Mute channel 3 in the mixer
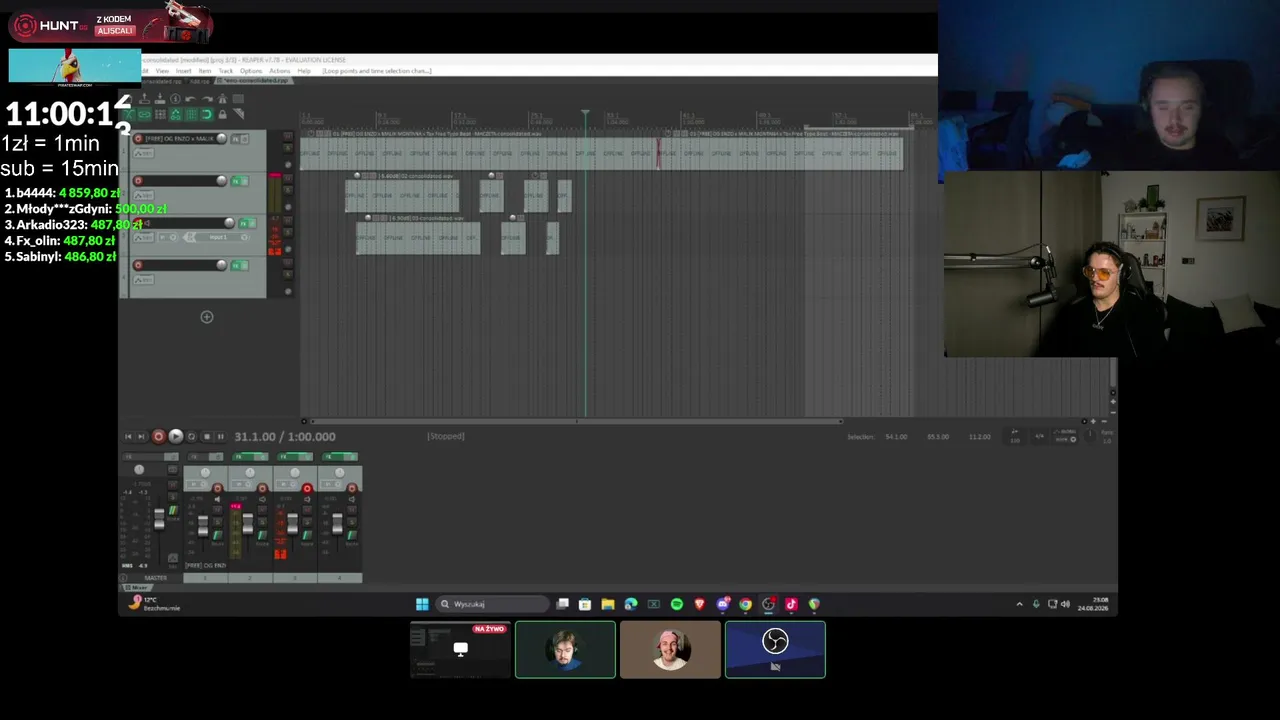 [x=307, y=510]
